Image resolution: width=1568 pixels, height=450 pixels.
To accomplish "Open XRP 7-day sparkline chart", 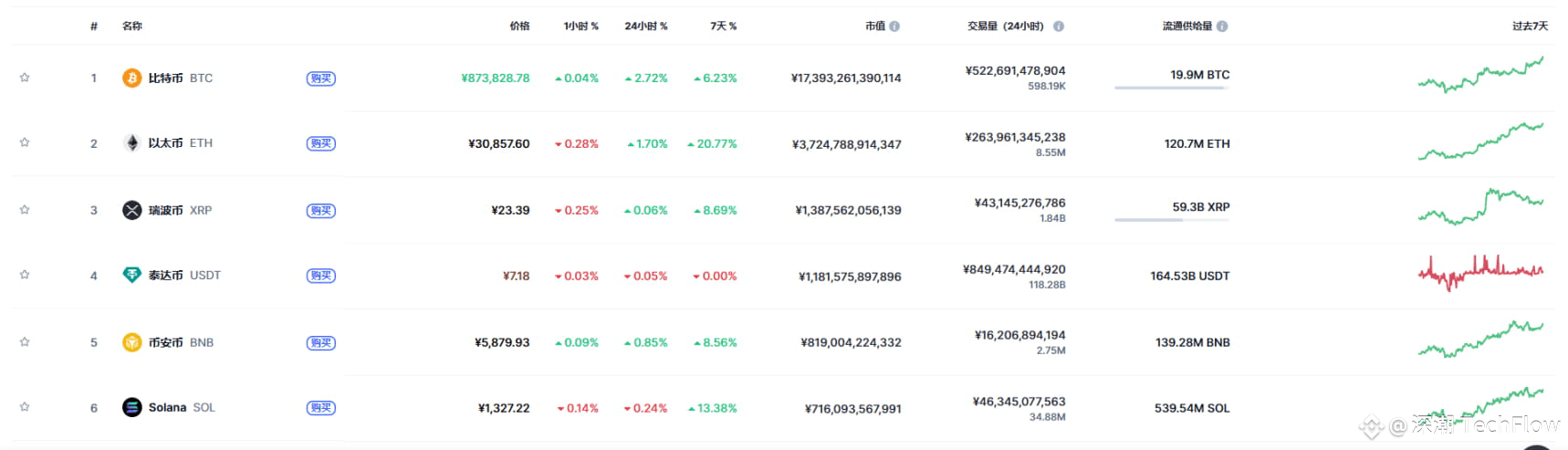I will pos(1480,207).
